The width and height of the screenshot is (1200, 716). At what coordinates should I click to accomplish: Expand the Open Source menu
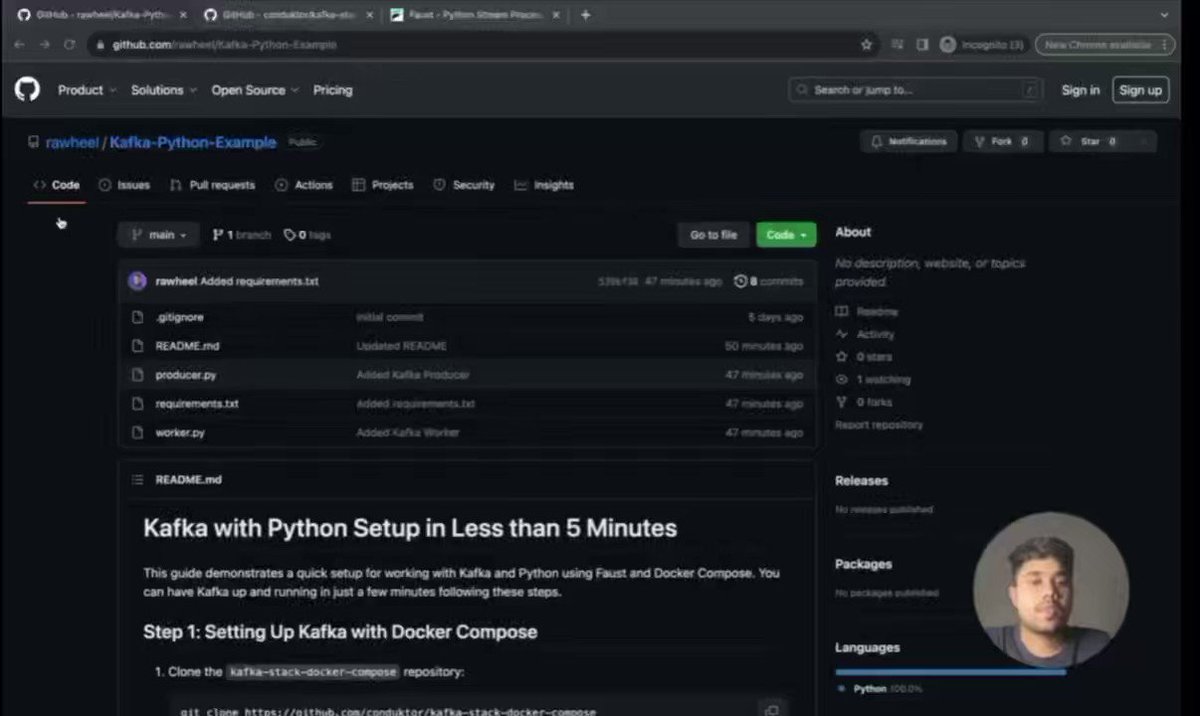point(255,90)
